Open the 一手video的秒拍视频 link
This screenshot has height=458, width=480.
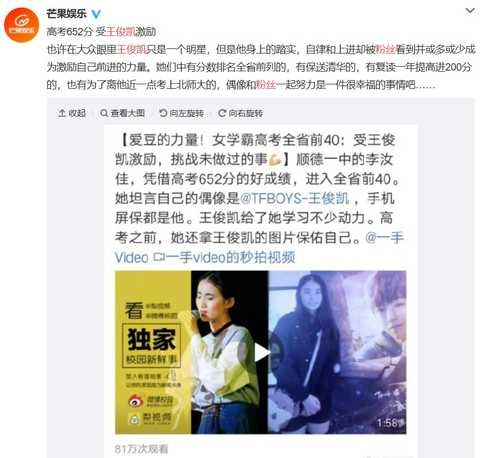tap(230, 257)
